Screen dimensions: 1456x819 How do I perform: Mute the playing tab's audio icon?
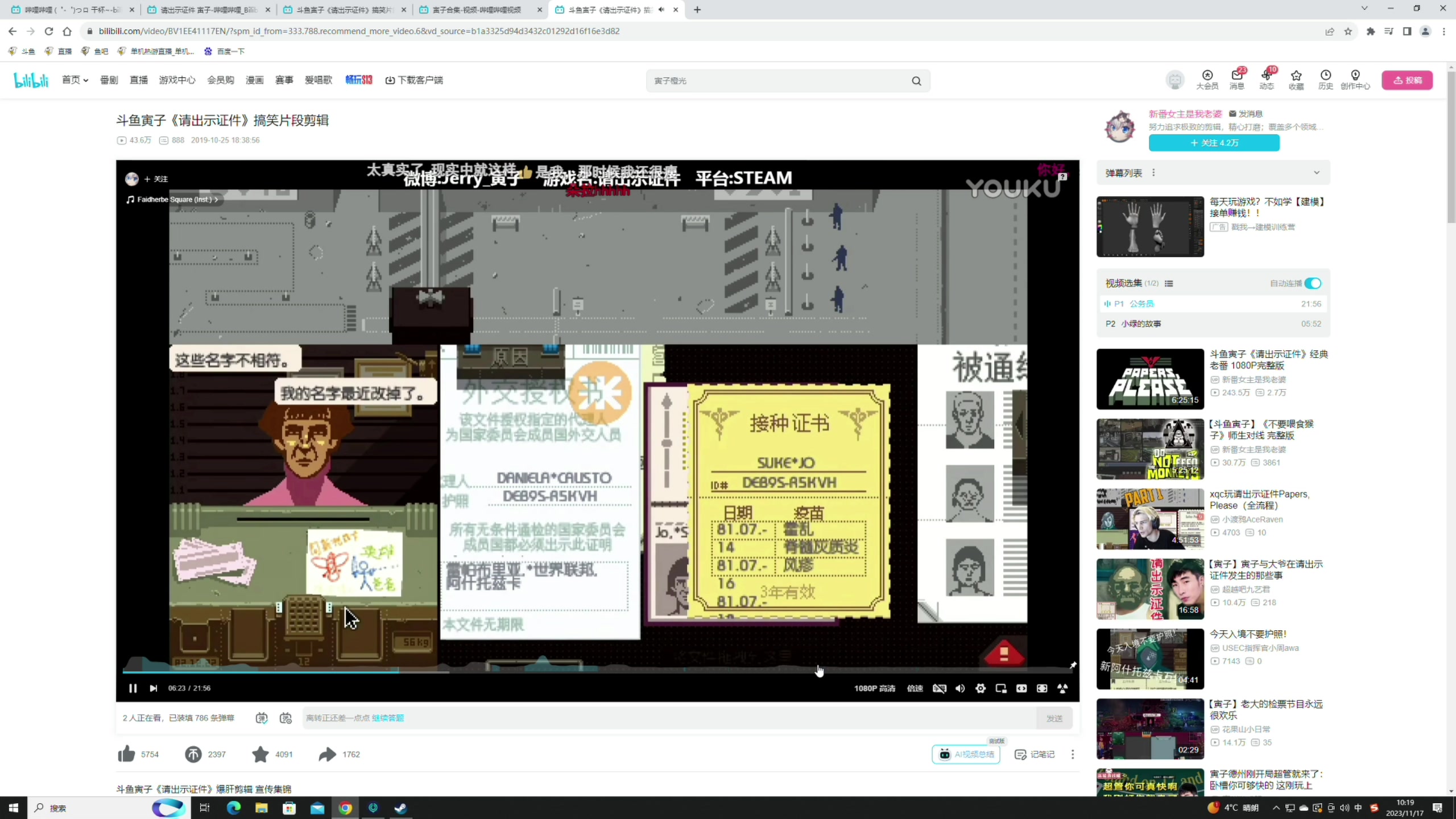(661, 10)
